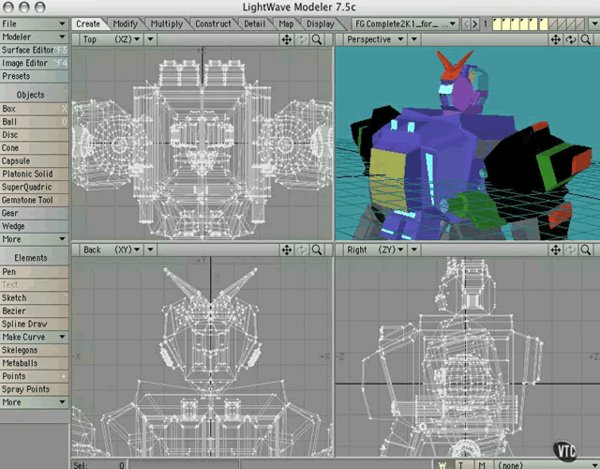The width and height of the screenshot is (600, 469).
Task: Expand the More menu under Objects
Action: click(x=34, y=239)
